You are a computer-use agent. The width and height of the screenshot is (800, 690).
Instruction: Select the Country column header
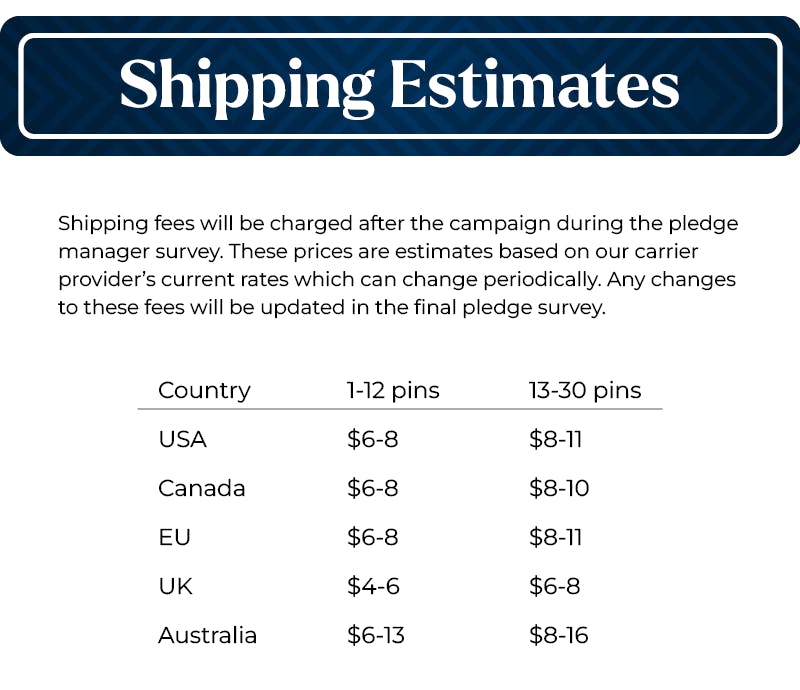coord(204,390)
